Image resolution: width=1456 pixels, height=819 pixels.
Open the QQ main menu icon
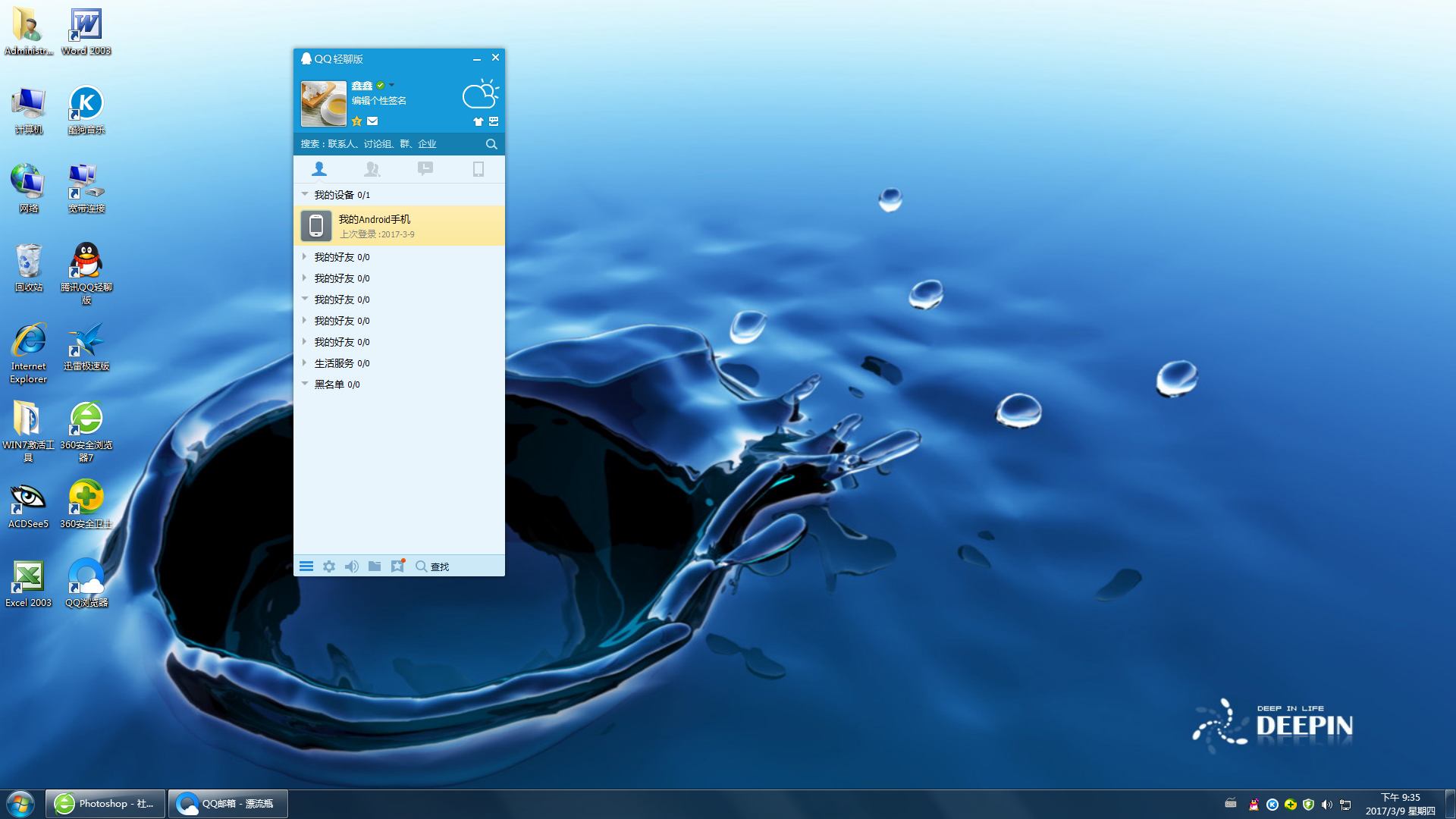(x=306, y=566)
